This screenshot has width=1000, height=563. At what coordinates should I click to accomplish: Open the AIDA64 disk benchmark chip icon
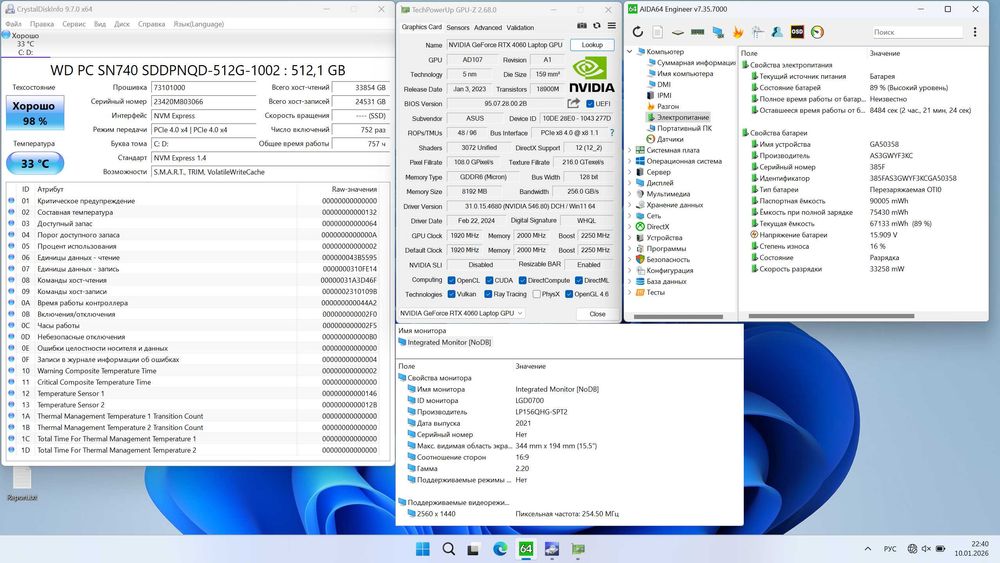(678, 32)
